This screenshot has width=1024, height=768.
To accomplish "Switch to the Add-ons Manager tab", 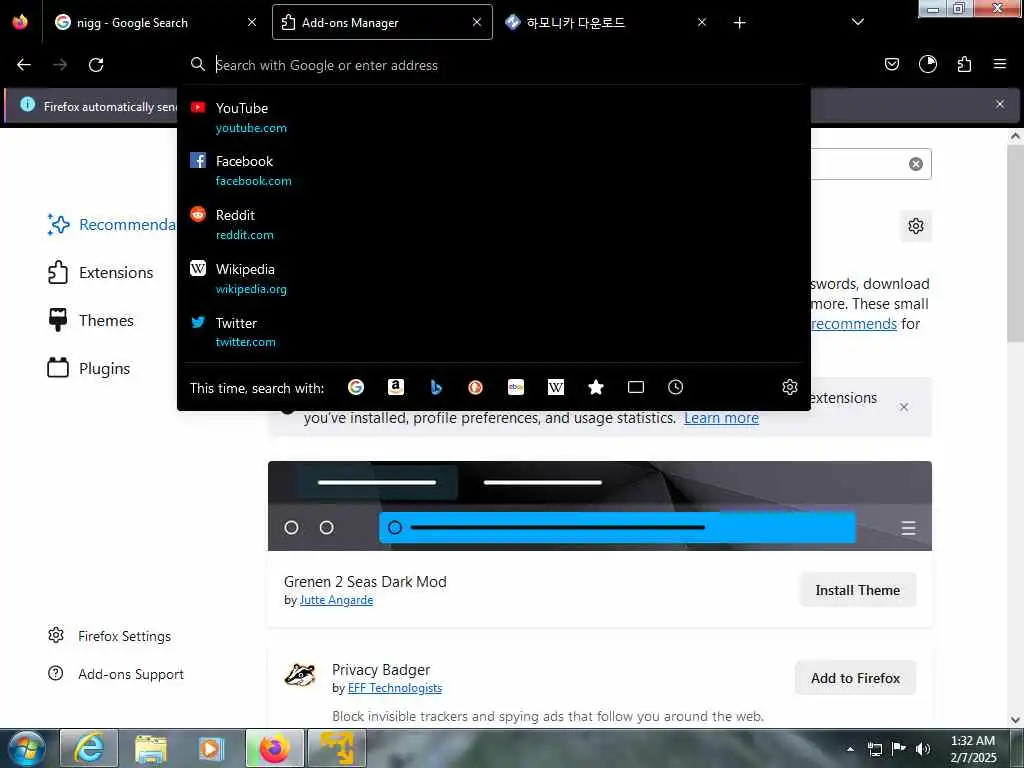I will click(x=382, y=23).
